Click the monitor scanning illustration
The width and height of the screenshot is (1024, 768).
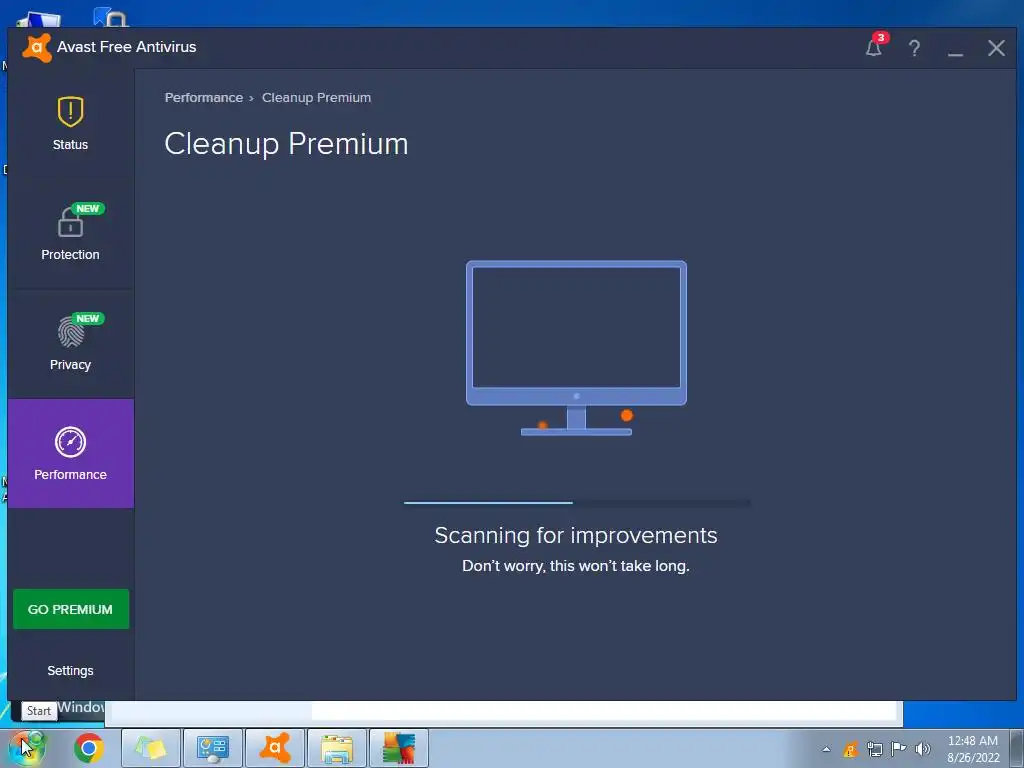(x=576, y=347)
